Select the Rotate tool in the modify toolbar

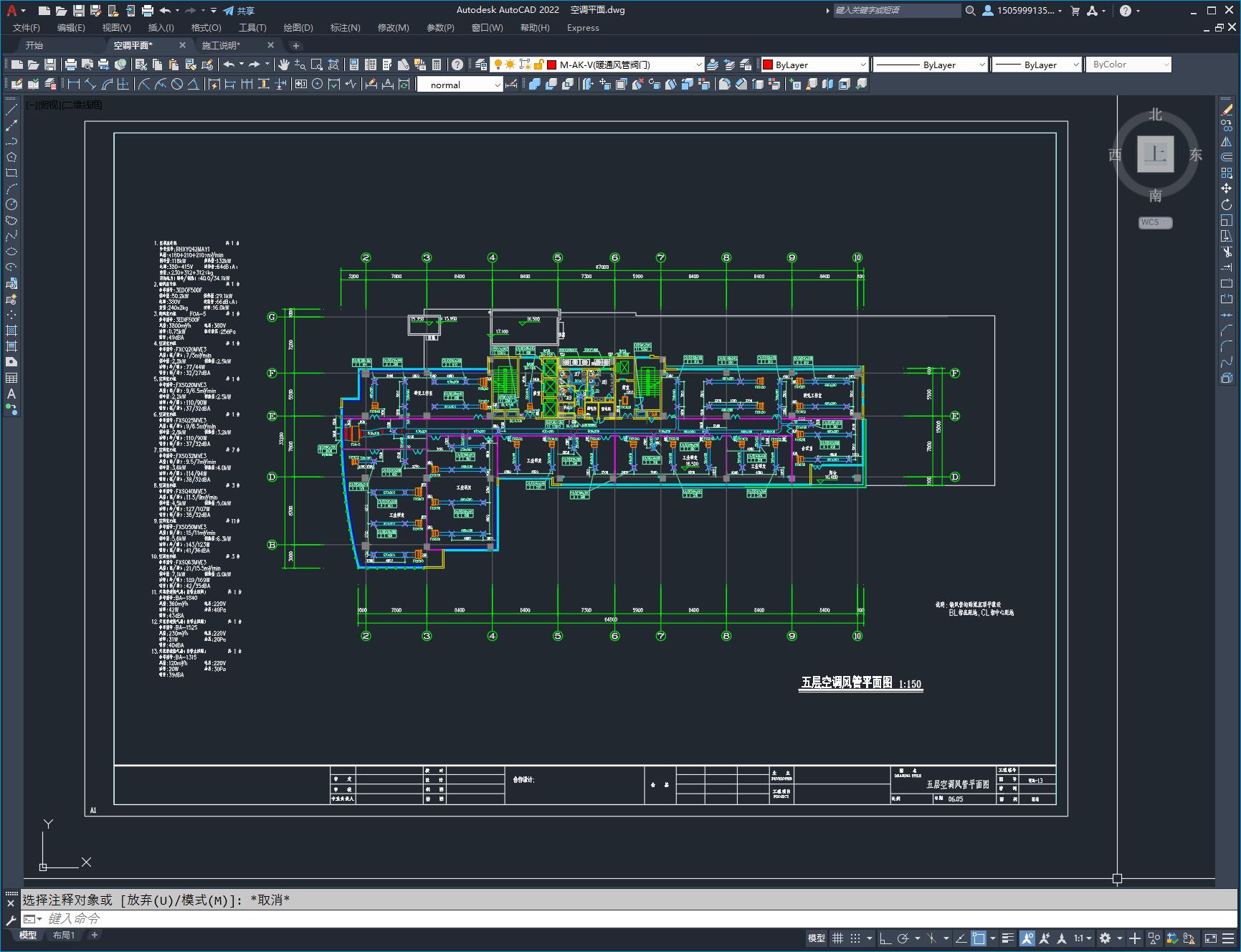coord(1227,205)
